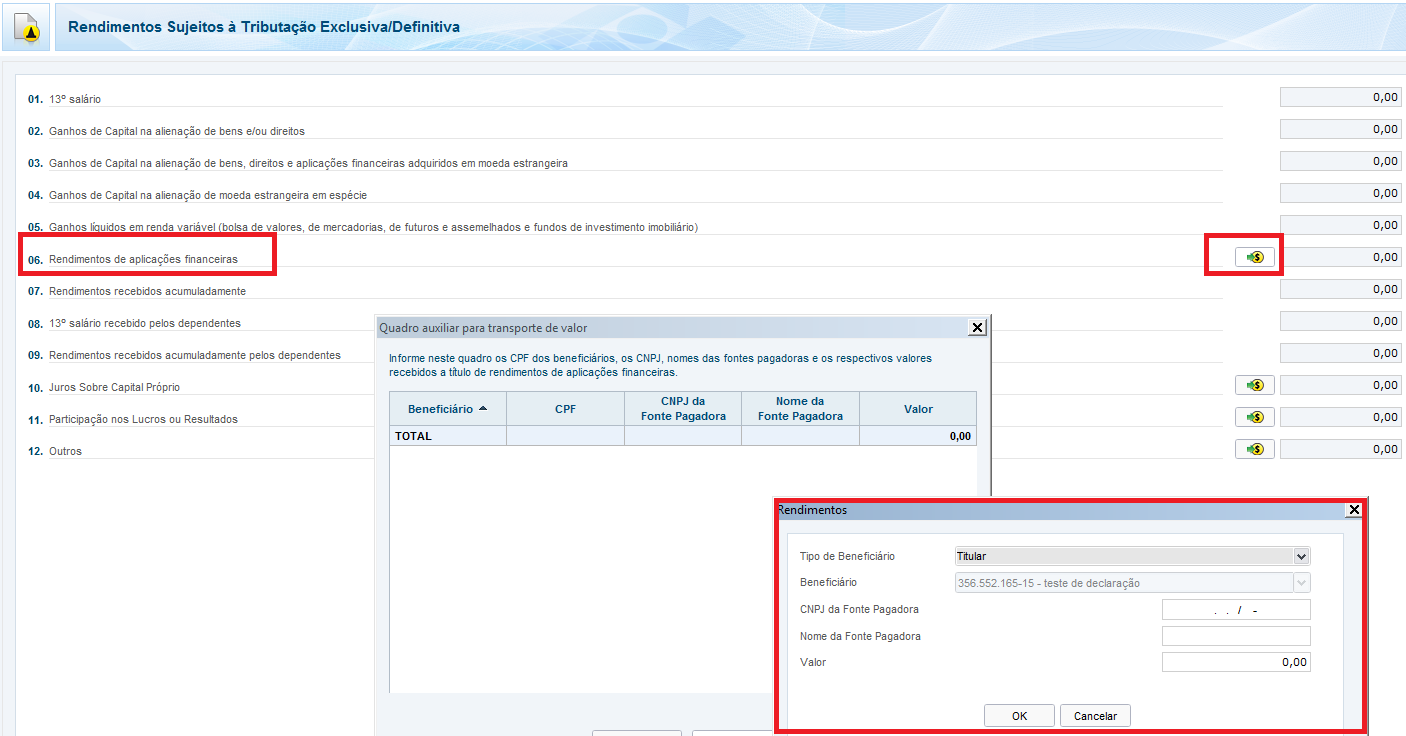Click the title 'Rendimentos Sujeitos à Tributação Exclusiva/Definitiva'
Screen dimensions: 1406x736
tap(264, 27)
